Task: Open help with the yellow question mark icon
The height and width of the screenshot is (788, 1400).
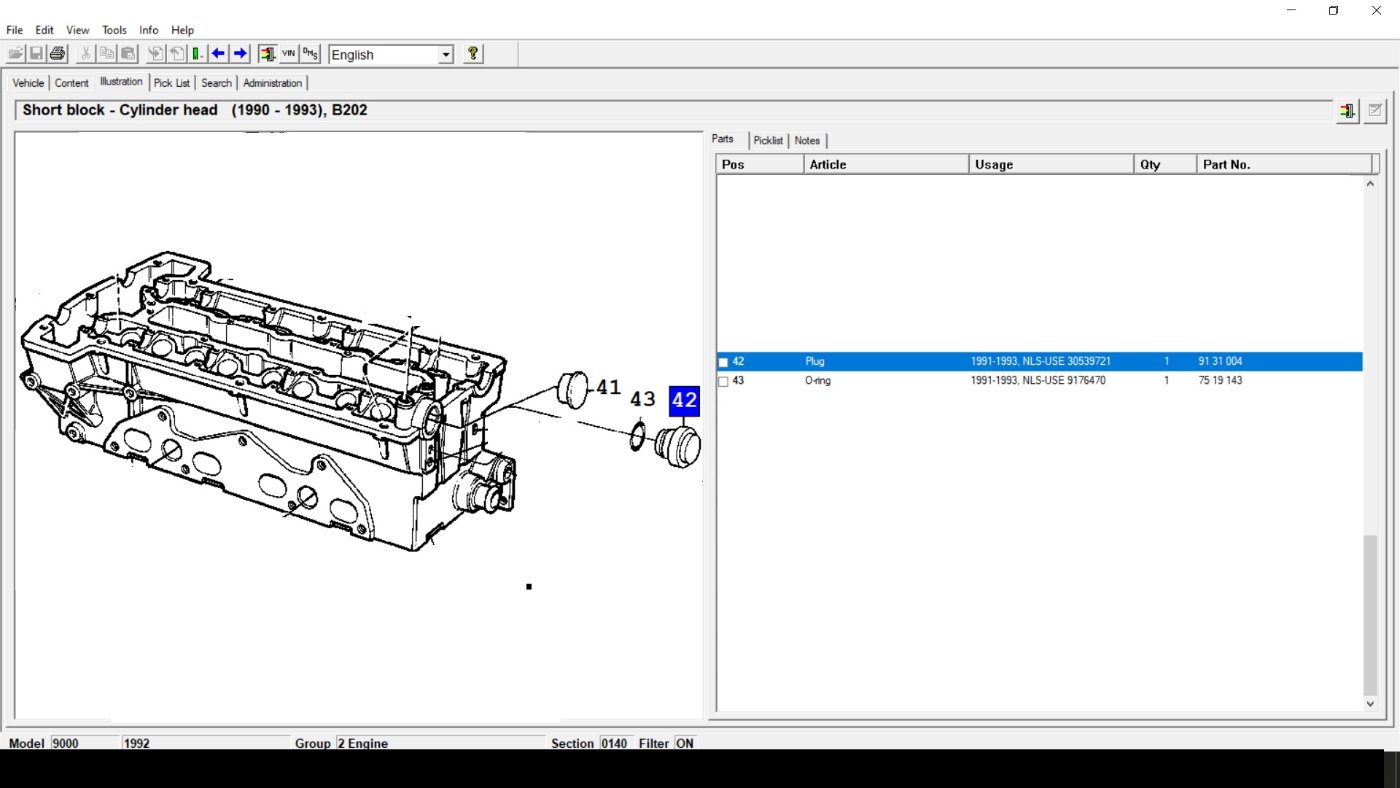Action: (474, 54)
